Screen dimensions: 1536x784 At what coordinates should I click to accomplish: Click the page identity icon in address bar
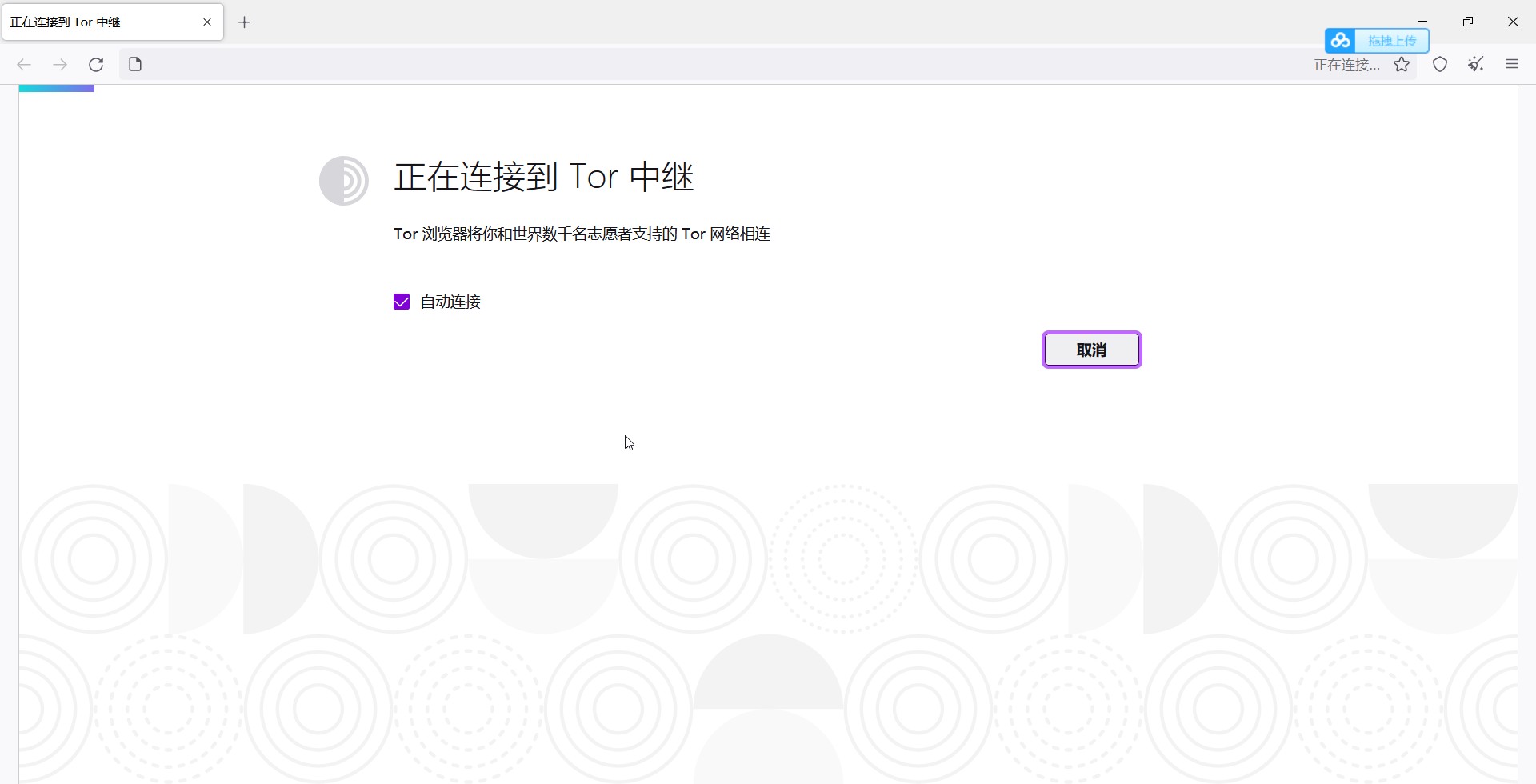135,64
